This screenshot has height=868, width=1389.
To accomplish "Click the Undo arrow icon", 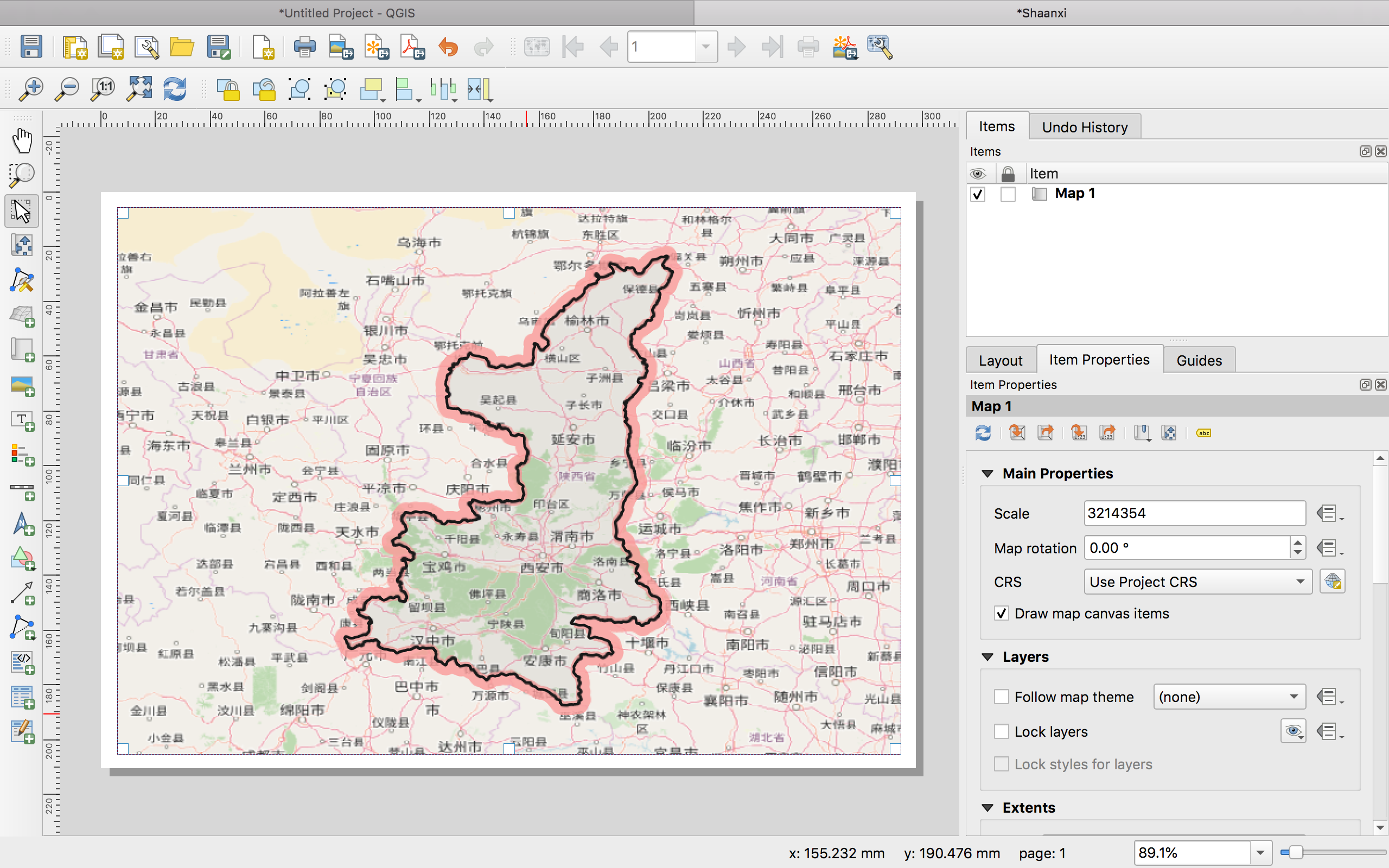I will coord(448,47).
